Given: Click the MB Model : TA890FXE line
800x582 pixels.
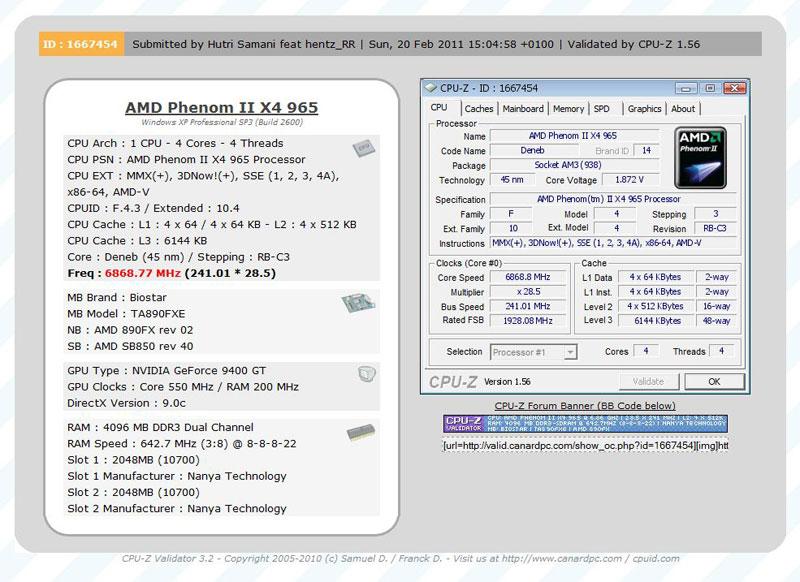Looking at the screenshot, I should [126, 314].
